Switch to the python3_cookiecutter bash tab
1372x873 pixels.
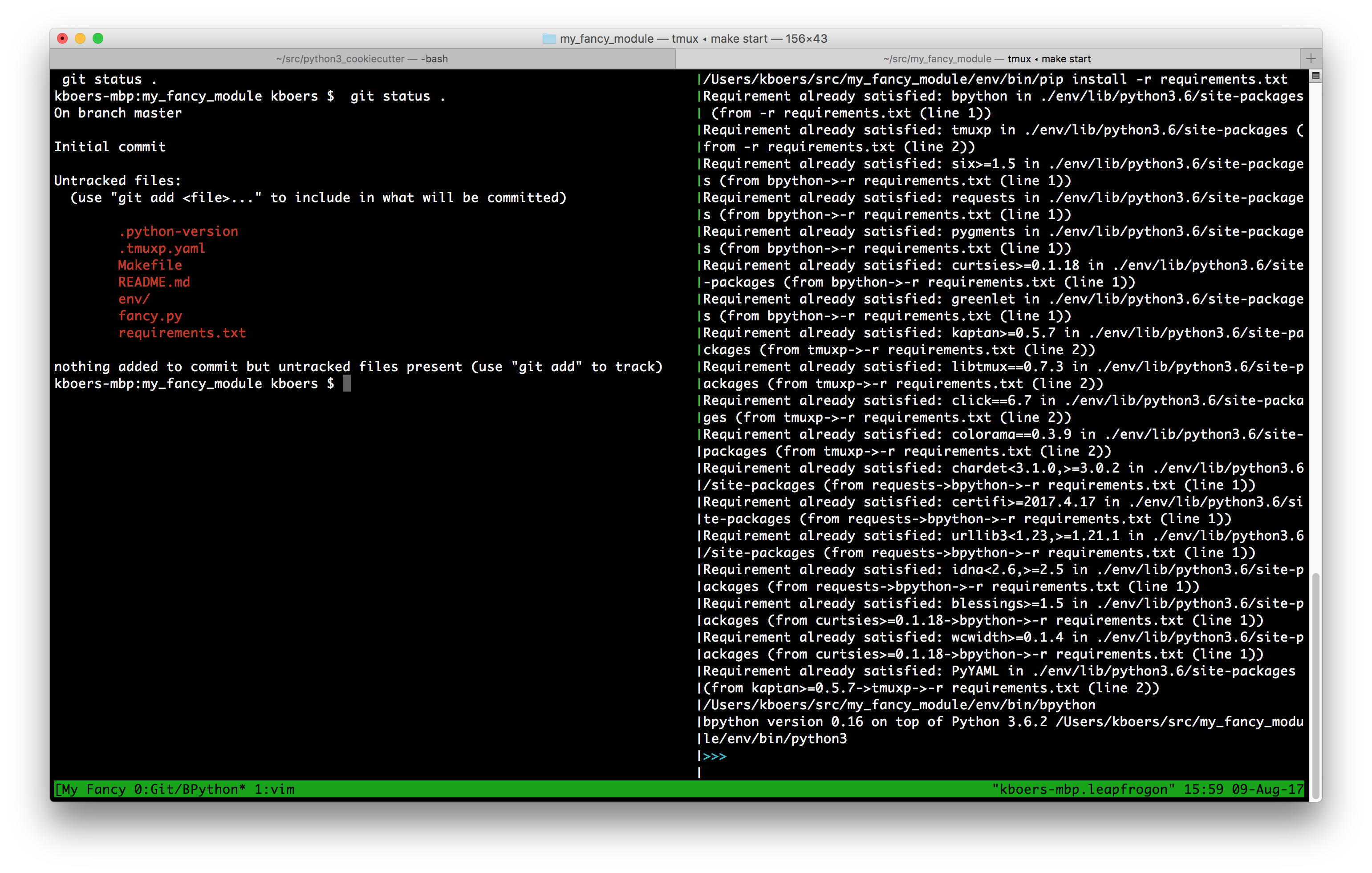[x=362, y=59]
